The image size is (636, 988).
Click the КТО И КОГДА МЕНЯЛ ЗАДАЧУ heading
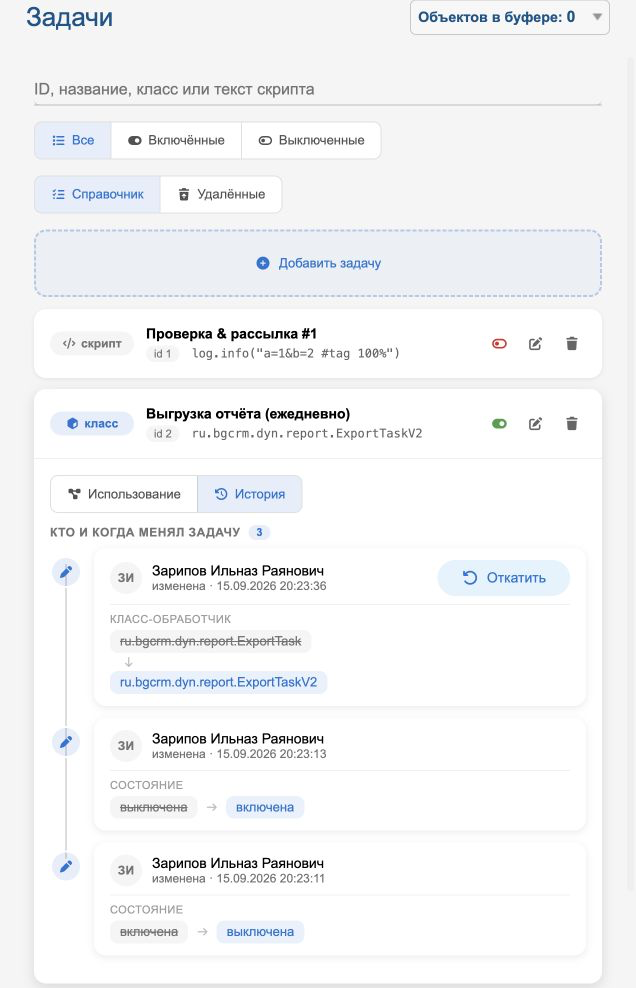(x=145, y=532)
